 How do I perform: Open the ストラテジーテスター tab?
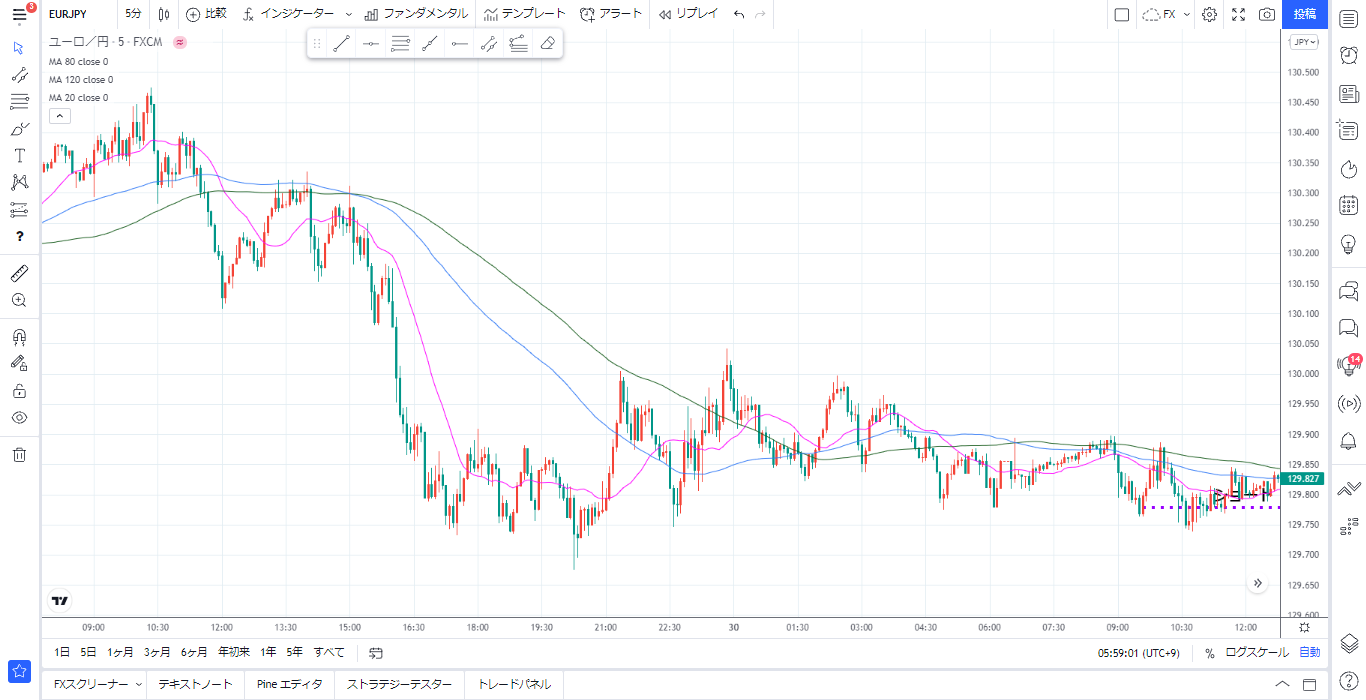[399, 685]
